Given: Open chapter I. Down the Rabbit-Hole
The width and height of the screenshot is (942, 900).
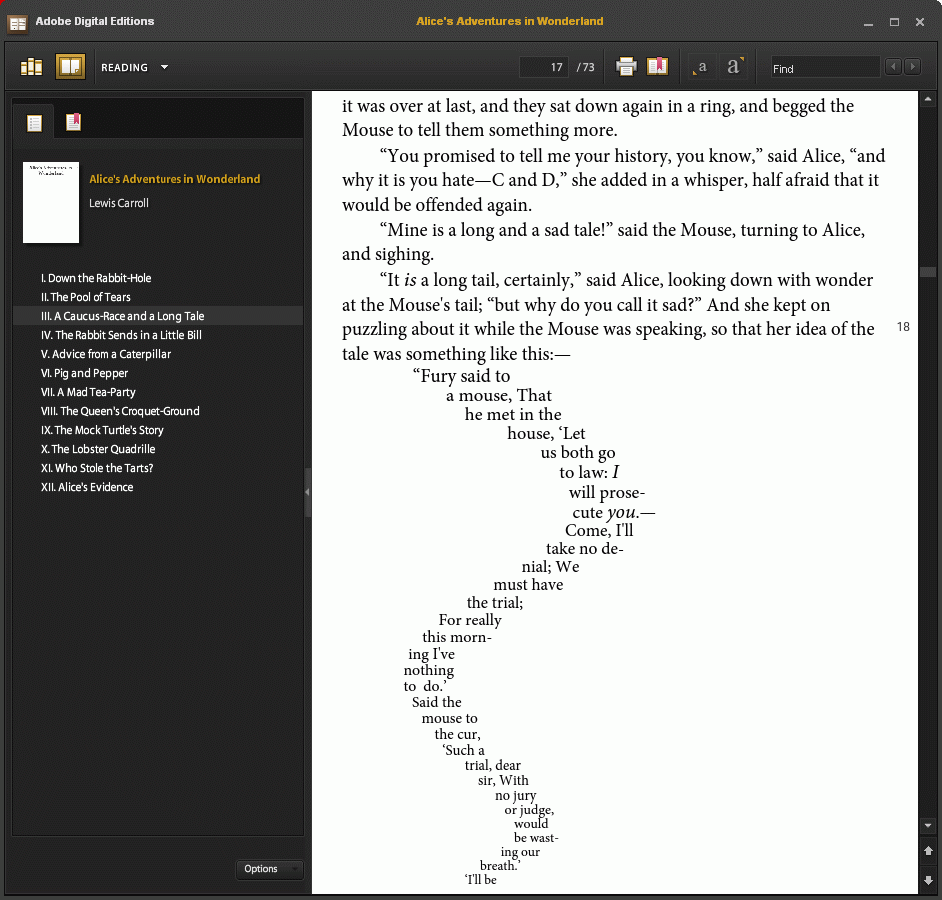Looking at the screenshot, I should click(x=96, y=278).
